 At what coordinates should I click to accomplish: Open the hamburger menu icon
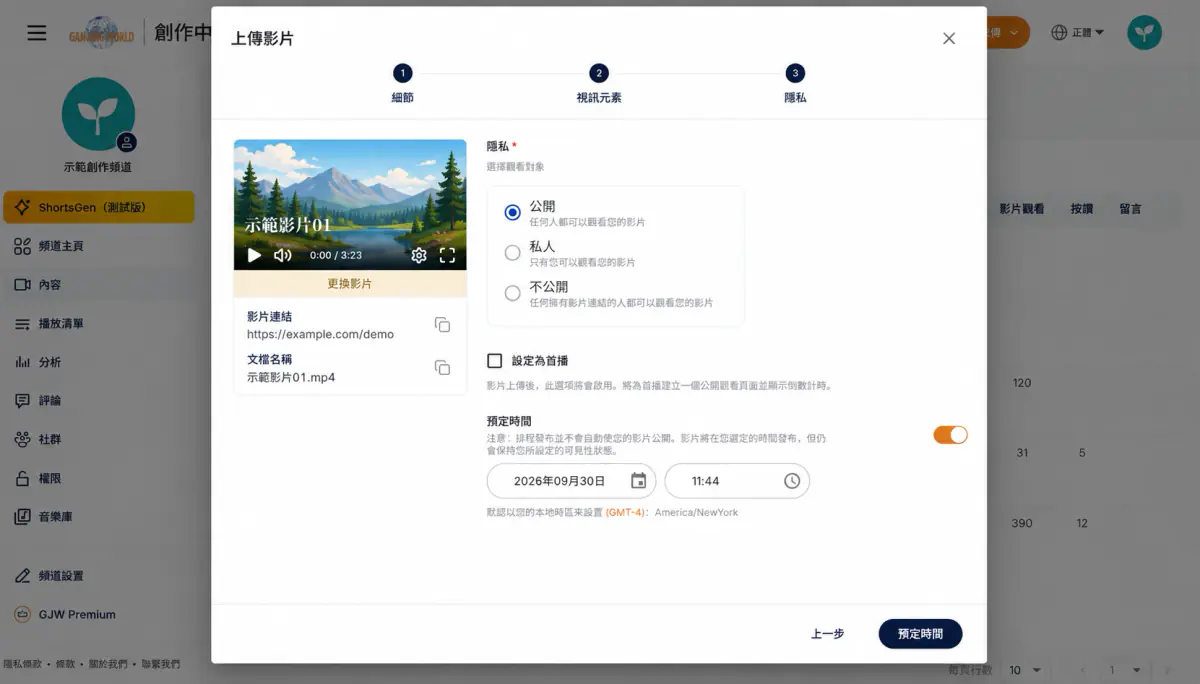[x=37, y=33]
